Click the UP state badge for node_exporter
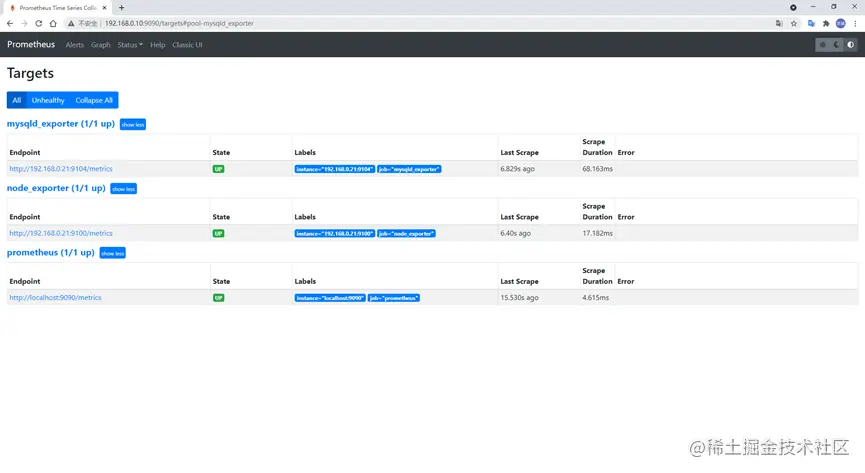Viewport: 865px width, 473px height. click(218, 233)
